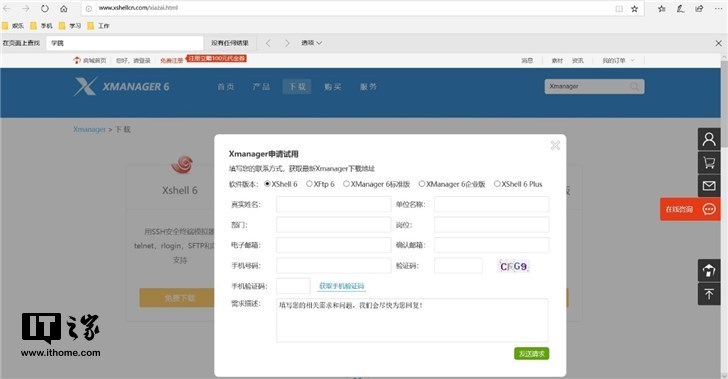This screenshot has width=728, height=379.
Task: Focus the 确认邮箱 input field
Action: (492, 245)
